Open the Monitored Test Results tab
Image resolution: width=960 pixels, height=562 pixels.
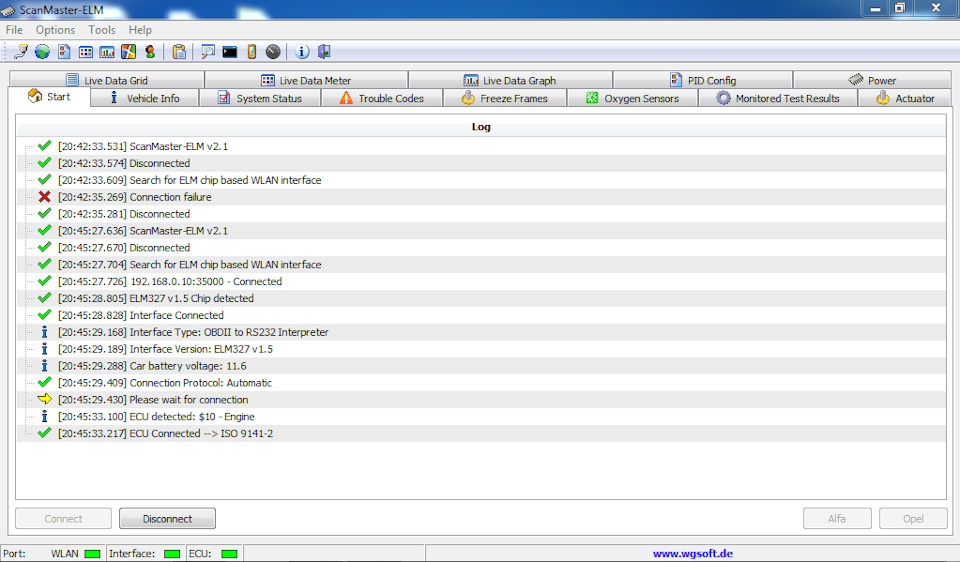(778, 98)
